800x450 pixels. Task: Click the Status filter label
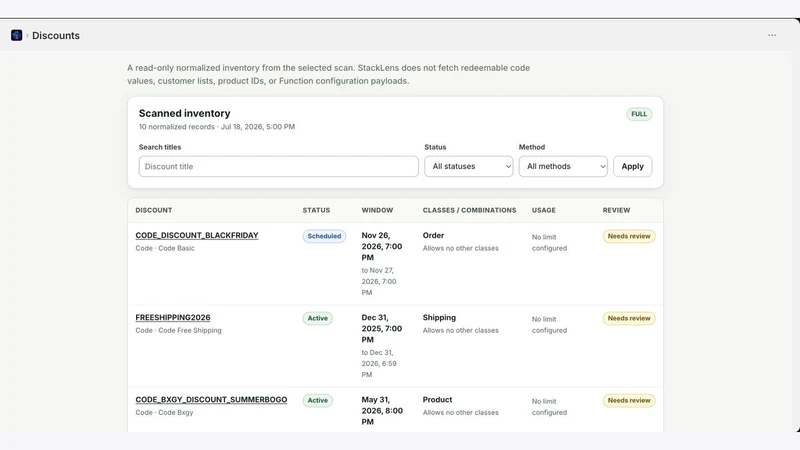point(435,147)
